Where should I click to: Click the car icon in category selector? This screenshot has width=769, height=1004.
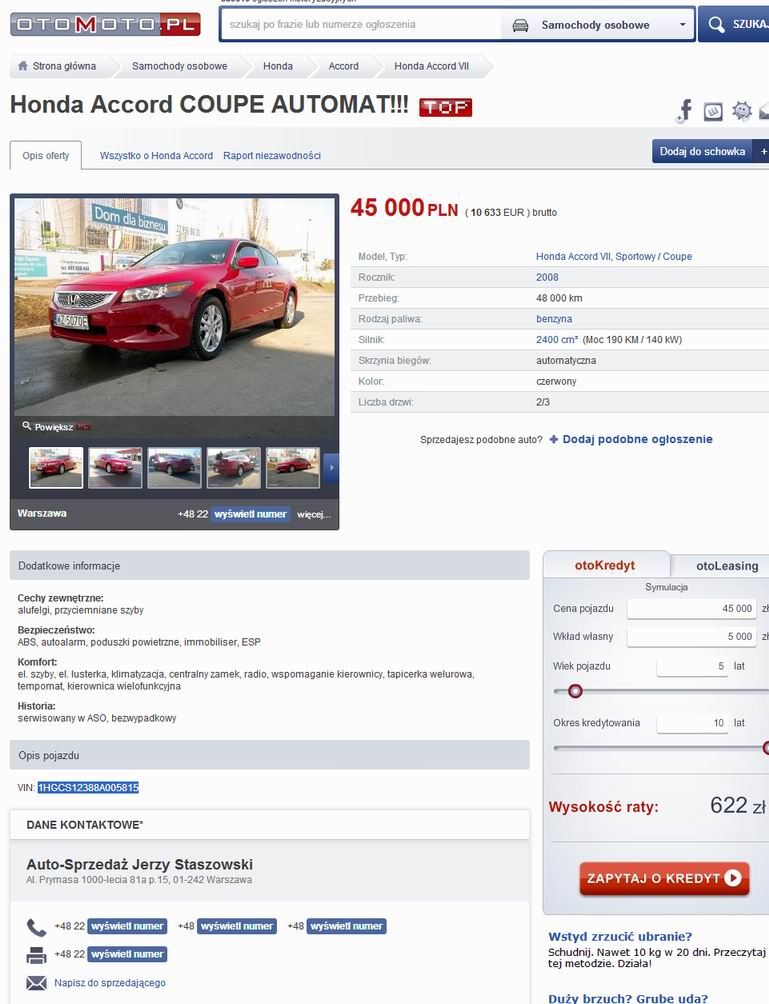pyautogui.click(x=521, y=25)
